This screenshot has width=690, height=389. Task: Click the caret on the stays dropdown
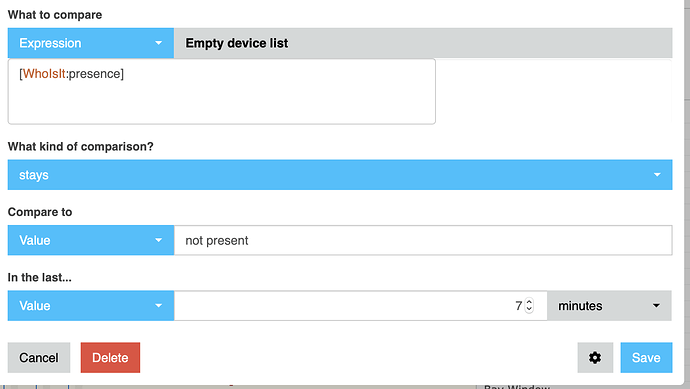coord(657,175)
